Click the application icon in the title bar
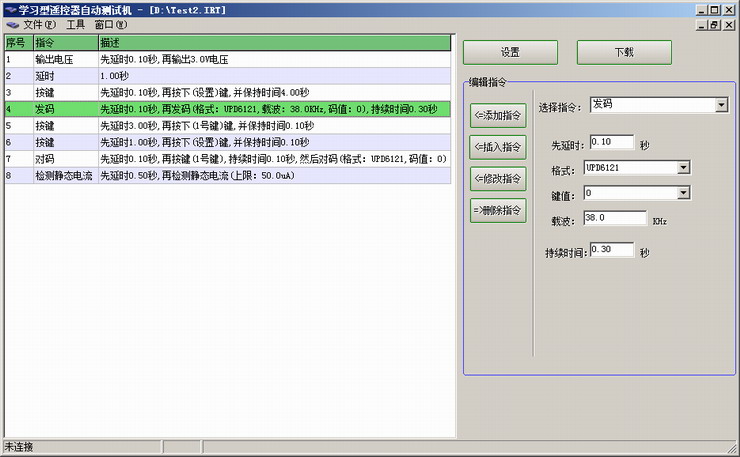This screenshot has height=457, width=740. [9, 9]
